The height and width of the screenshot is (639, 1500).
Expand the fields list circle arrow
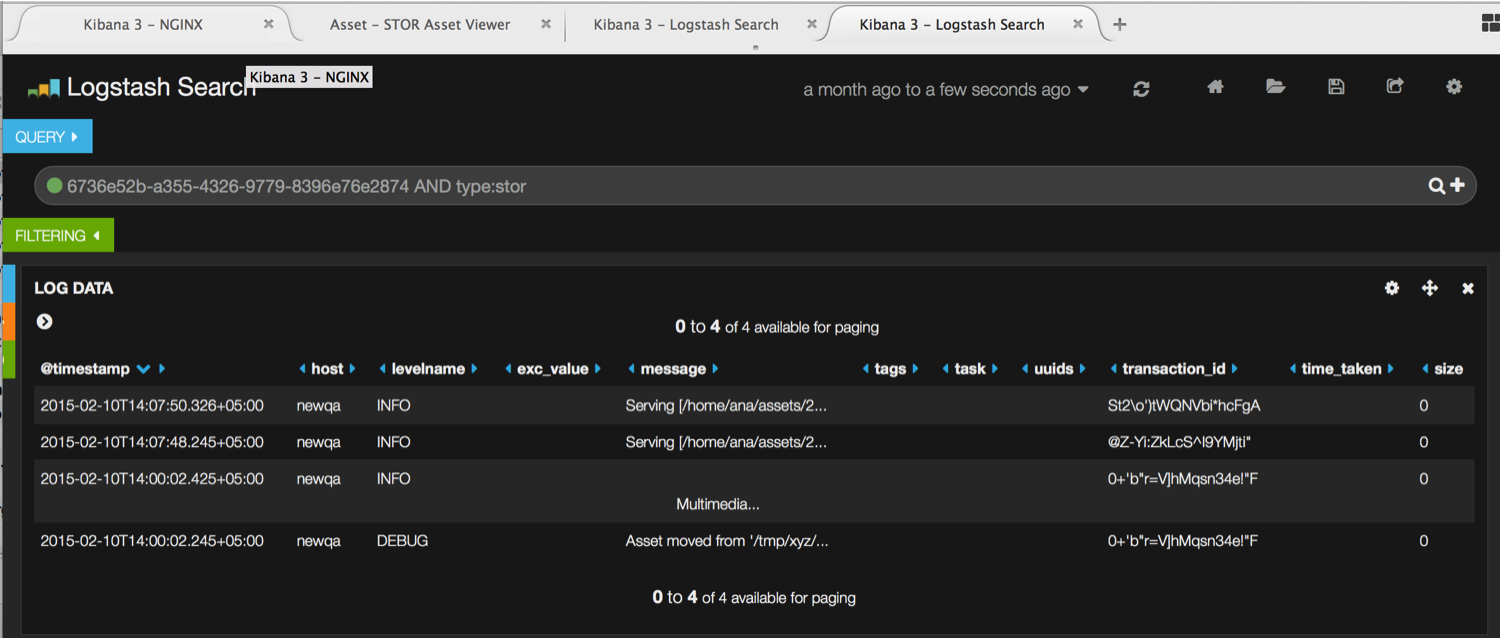tap(44, 321)
